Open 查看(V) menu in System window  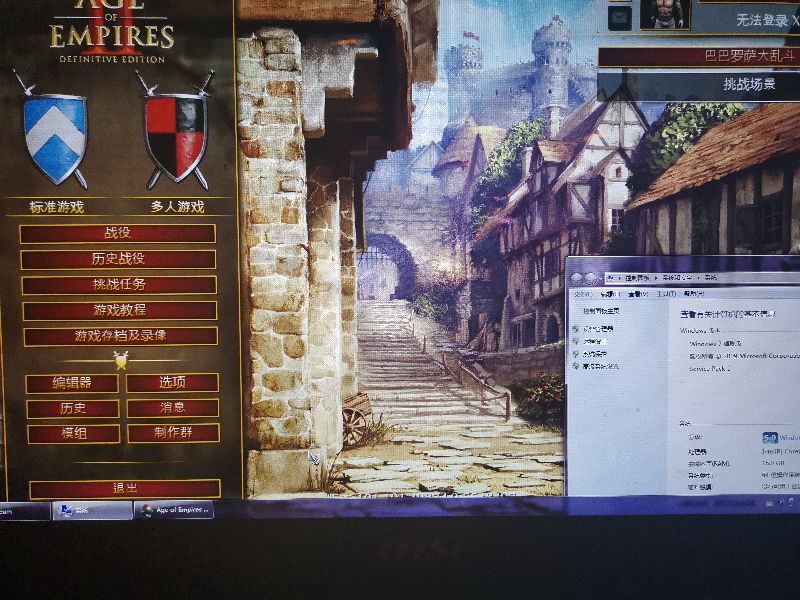click(x=638, y=294)
